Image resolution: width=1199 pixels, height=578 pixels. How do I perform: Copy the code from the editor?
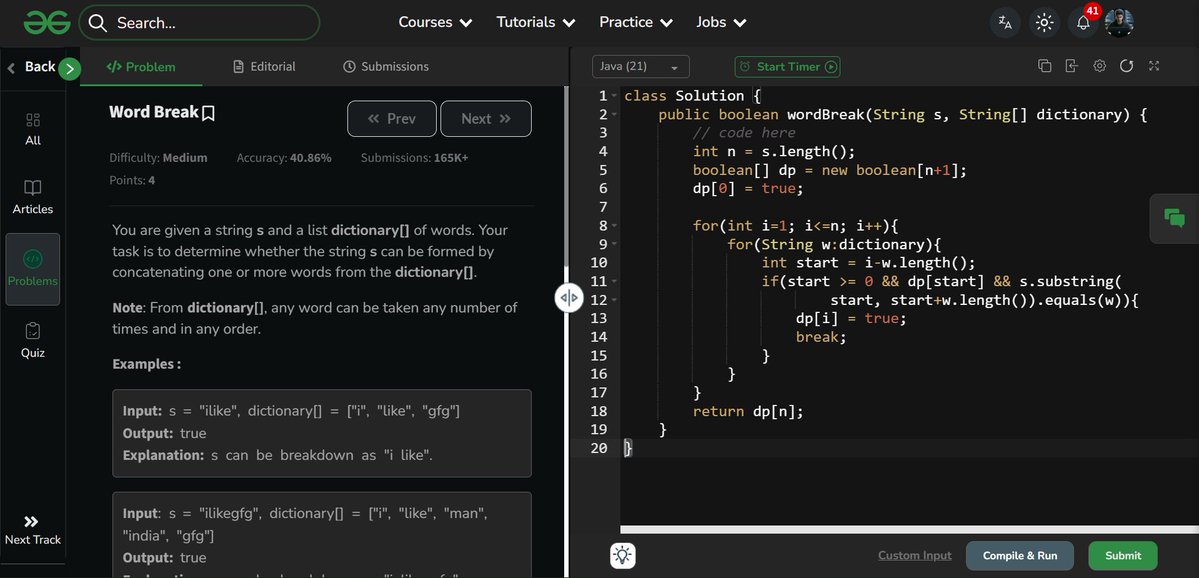[x=1044, y=64]
